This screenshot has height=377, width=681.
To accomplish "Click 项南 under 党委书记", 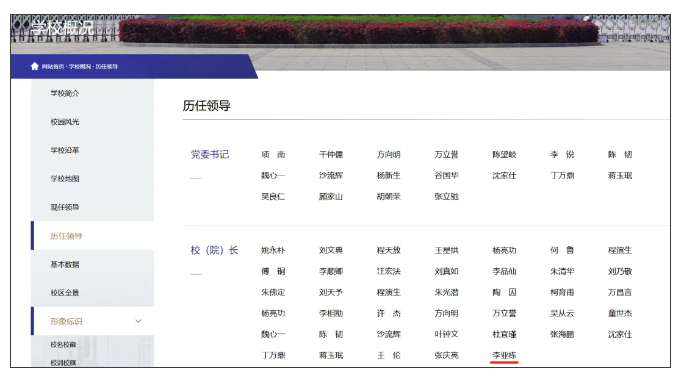I will (x=273, y=154).
